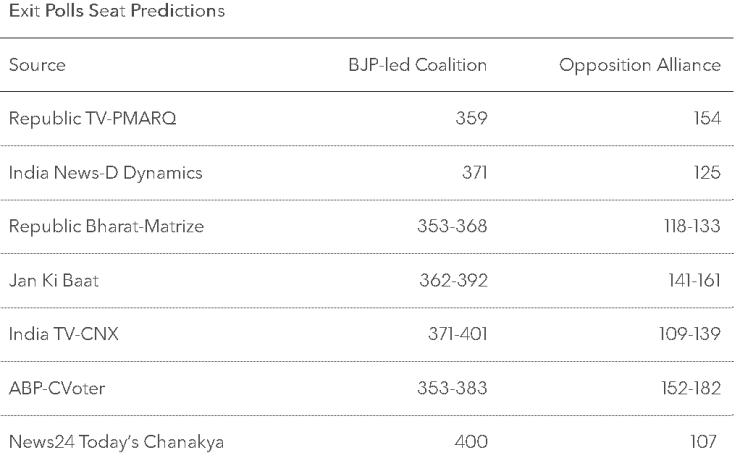Select the 353-368 seat range cell

[455, 227]
